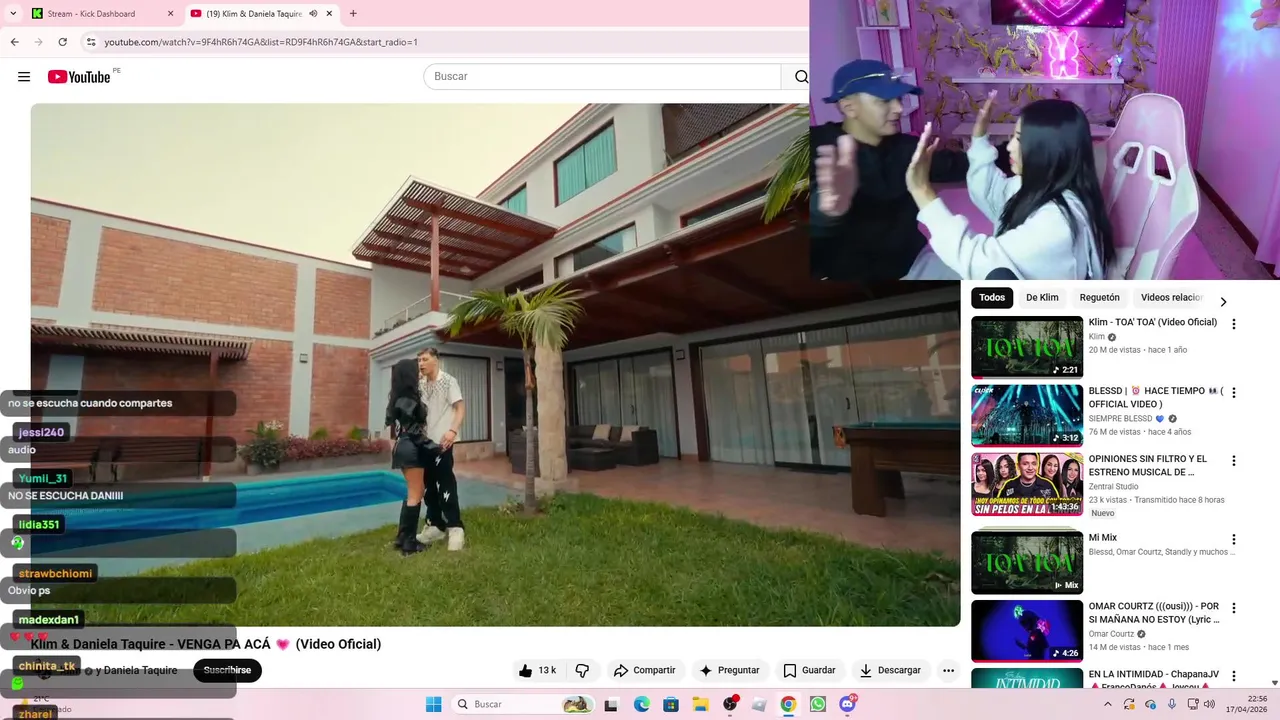Screen dimensions: 1280x720
Task: Click the Chrome icon in the taskbar
Action: click(x=788, y=704)
